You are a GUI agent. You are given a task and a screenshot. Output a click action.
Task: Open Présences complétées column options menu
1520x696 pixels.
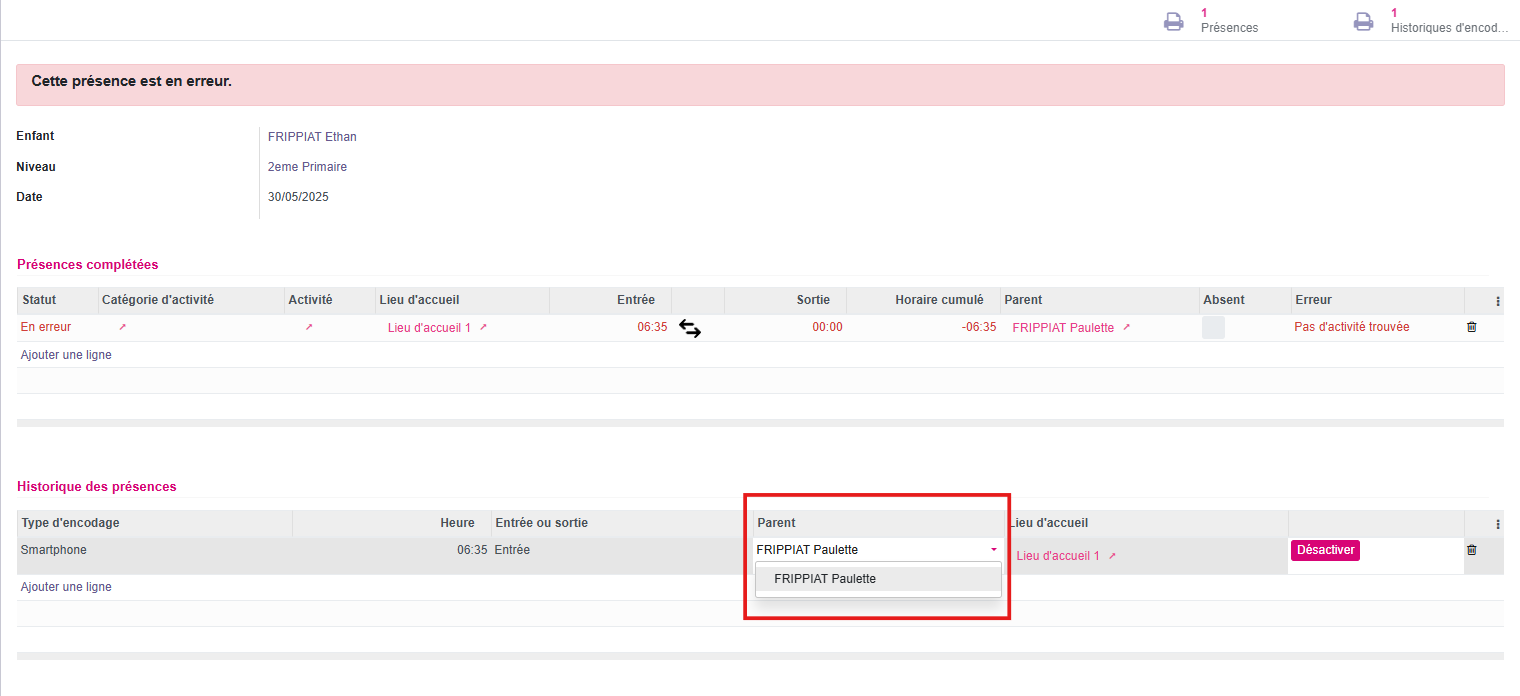(1497, 301)
